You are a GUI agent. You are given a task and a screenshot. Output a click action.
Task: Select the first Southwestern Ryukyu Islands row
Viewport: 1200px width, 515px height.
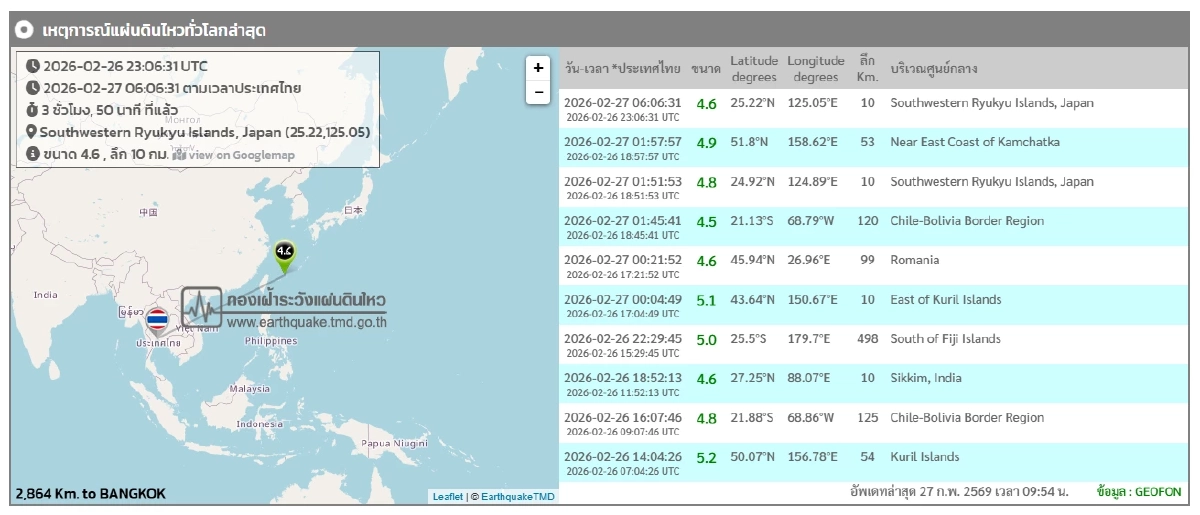[991, 103]
